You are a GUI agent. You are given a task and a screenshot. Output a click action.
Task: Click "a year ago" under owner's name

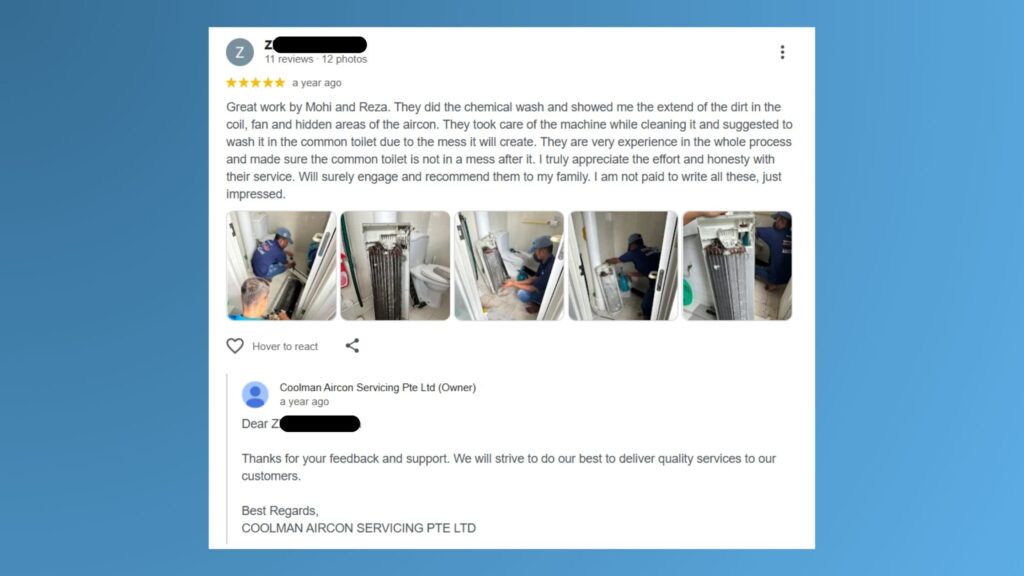point(304,402)
